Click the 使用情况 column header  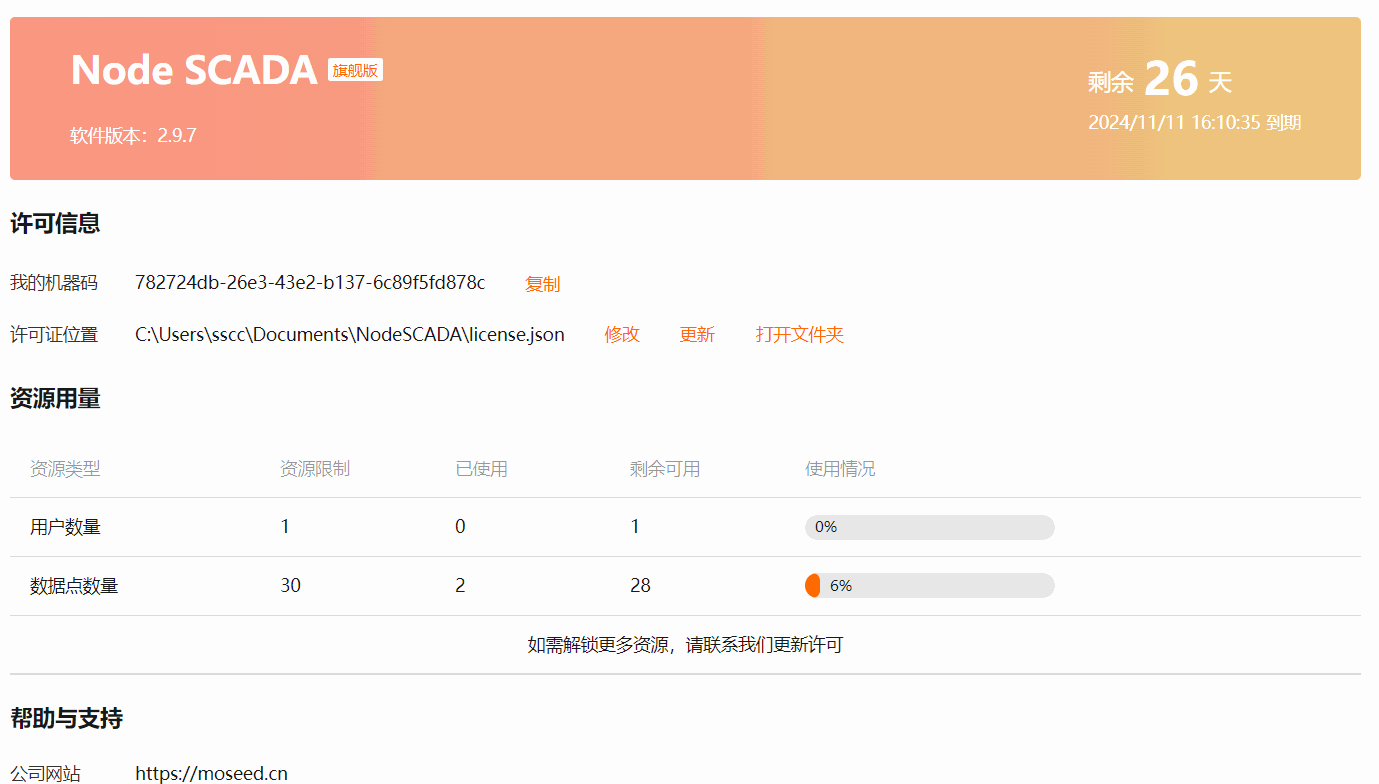pos(840,469)
